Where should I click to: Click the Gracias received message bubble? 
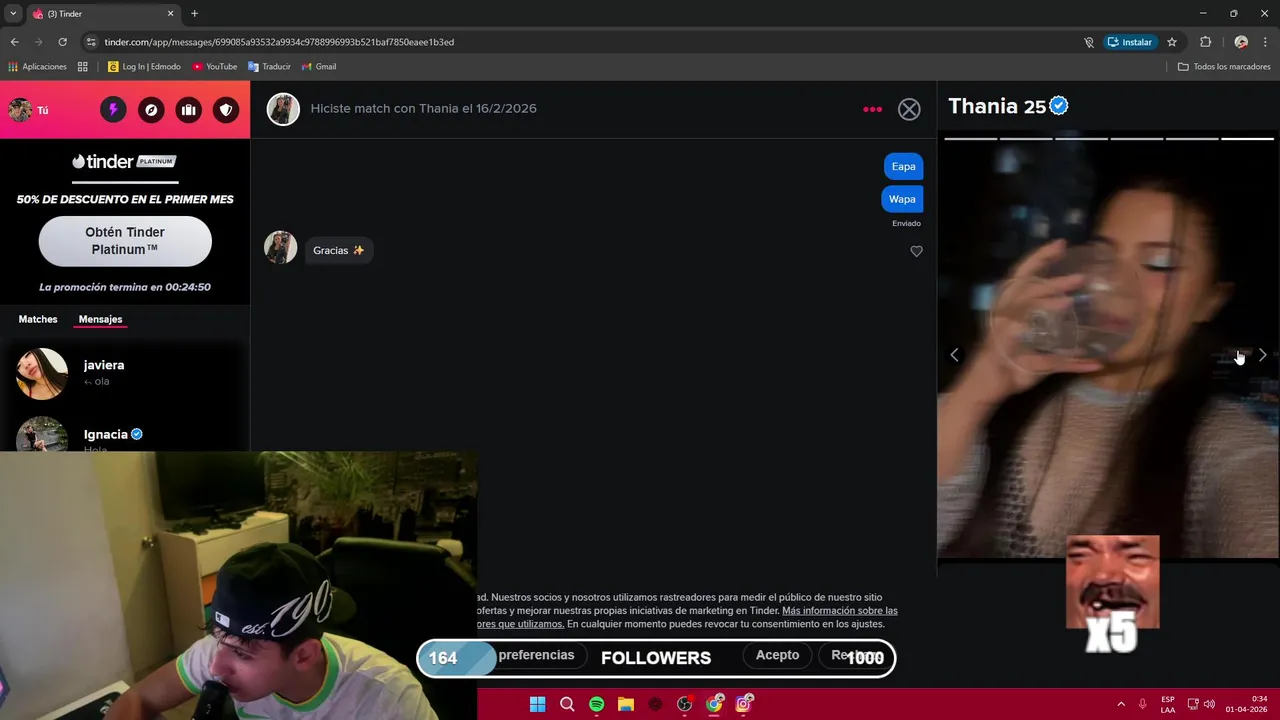point(338,250)
